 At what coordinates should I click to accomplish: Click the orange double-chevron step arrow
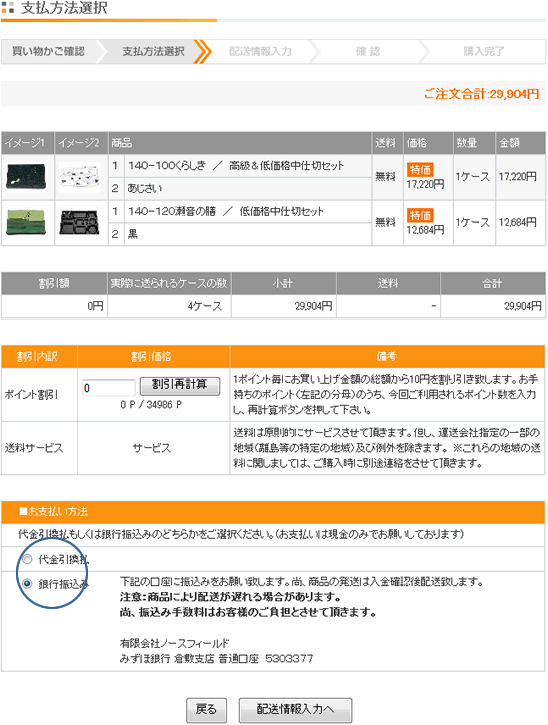(x=203, y=51)
